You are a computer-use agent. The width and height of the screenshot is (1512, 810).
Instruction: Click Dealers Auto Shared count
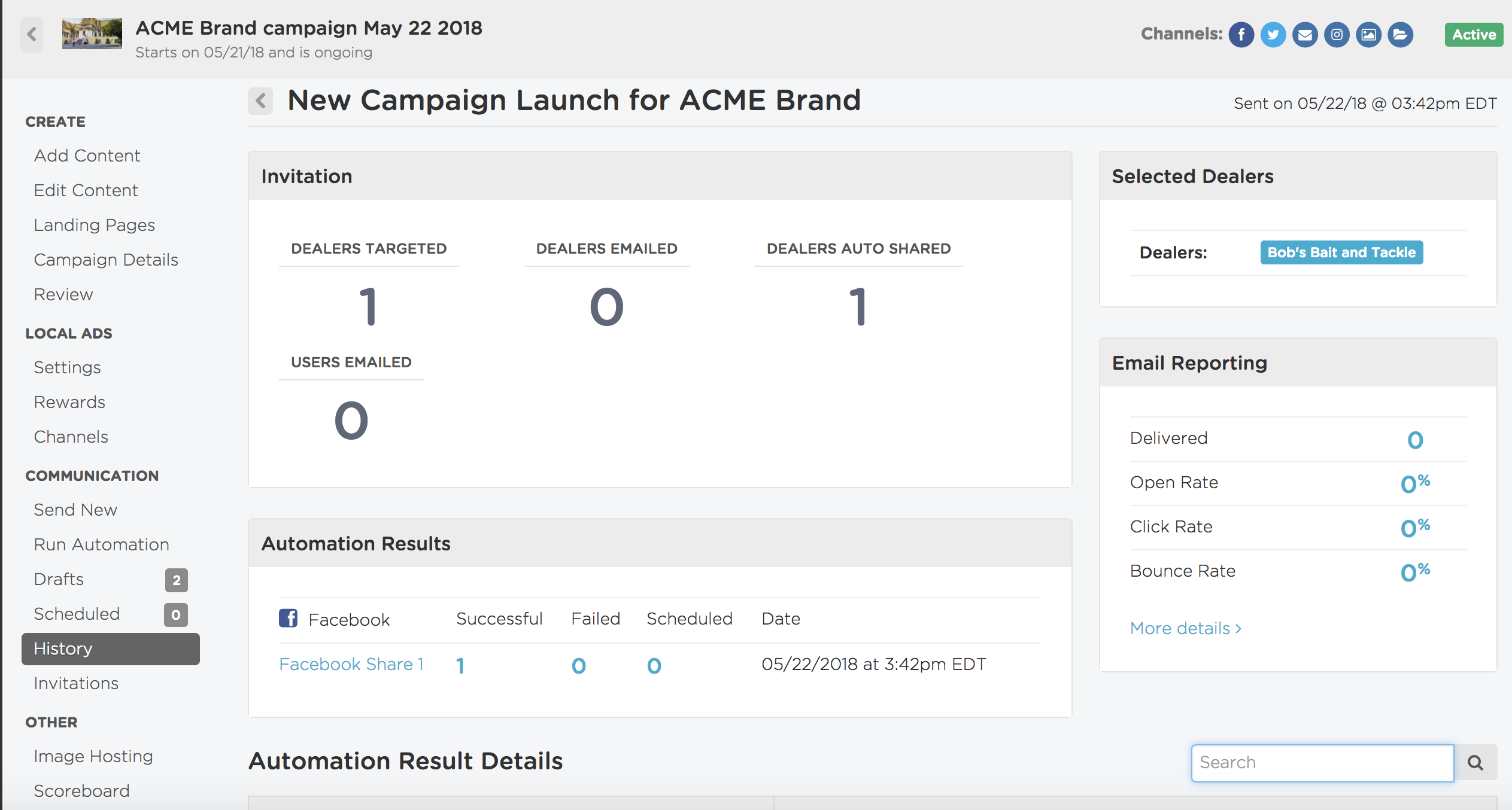(x=858, y=307)
